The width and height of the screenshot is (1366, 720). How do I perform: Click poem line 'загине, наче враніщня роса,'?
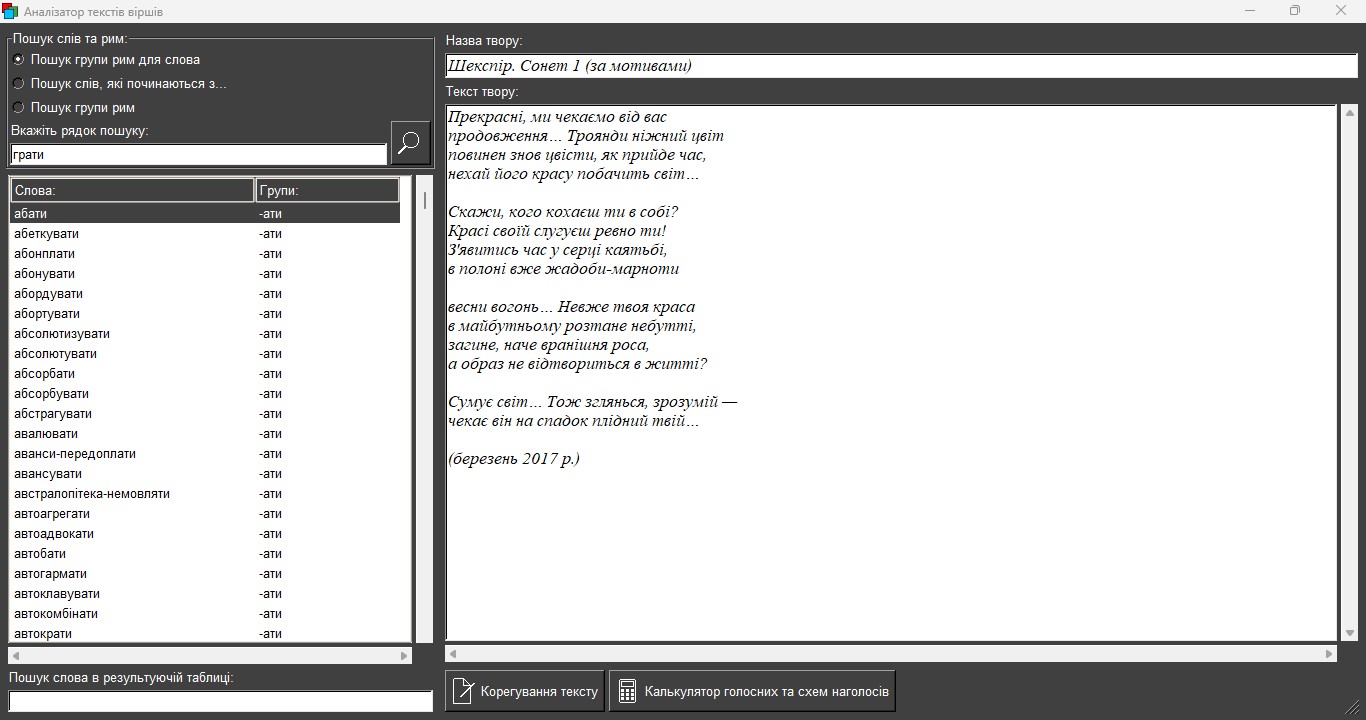tap(549, 345)
